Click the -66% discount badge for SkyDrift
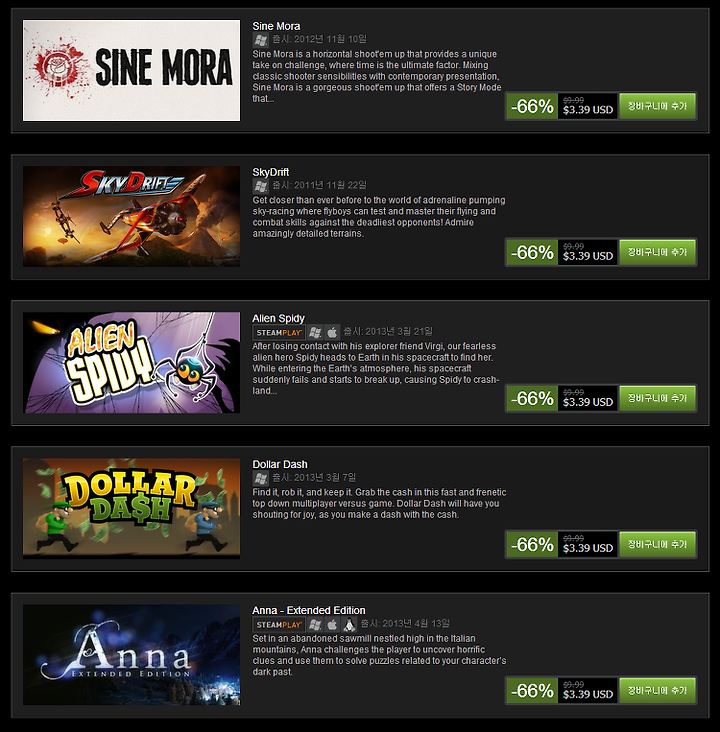 click(532, 253)
